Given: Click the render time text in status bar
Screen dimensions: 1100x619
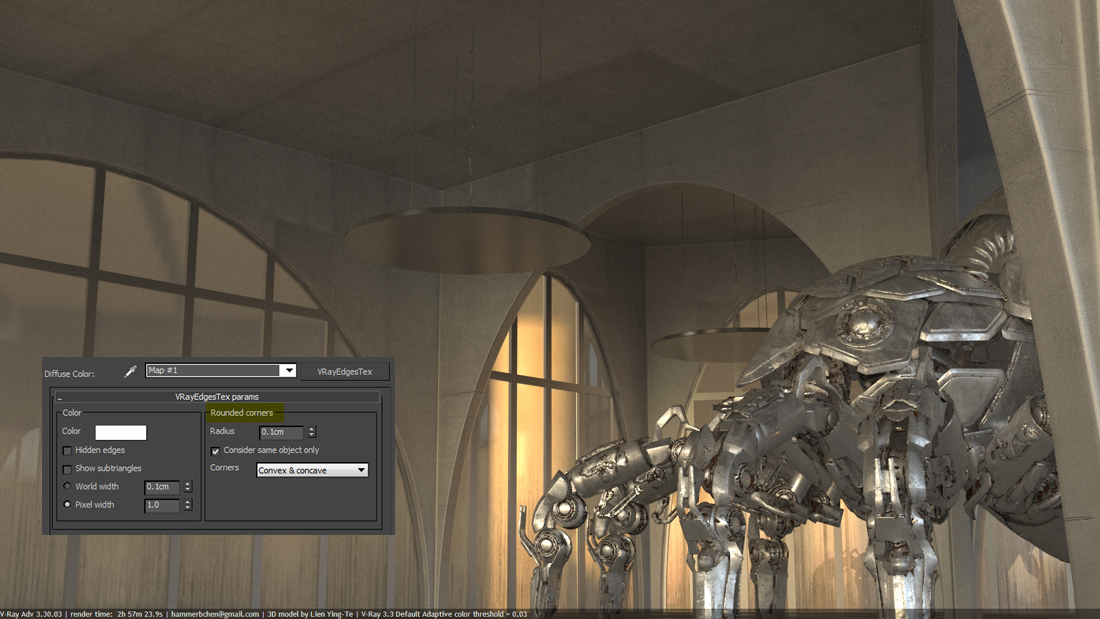Looking at the screenshot, I should coord(116,614).
